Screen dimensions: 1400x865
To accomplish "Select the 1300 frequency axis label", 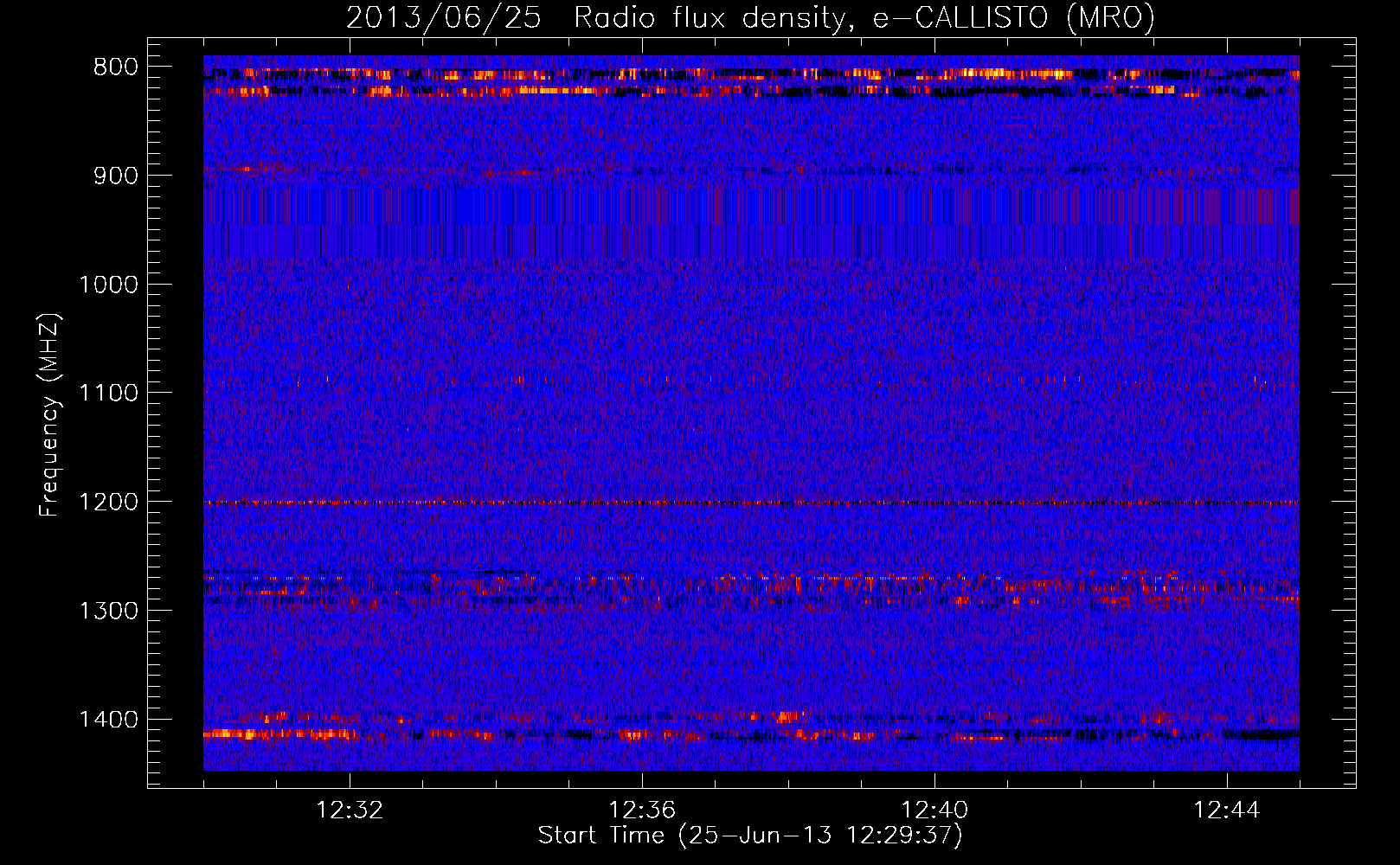I will point(108,611).
